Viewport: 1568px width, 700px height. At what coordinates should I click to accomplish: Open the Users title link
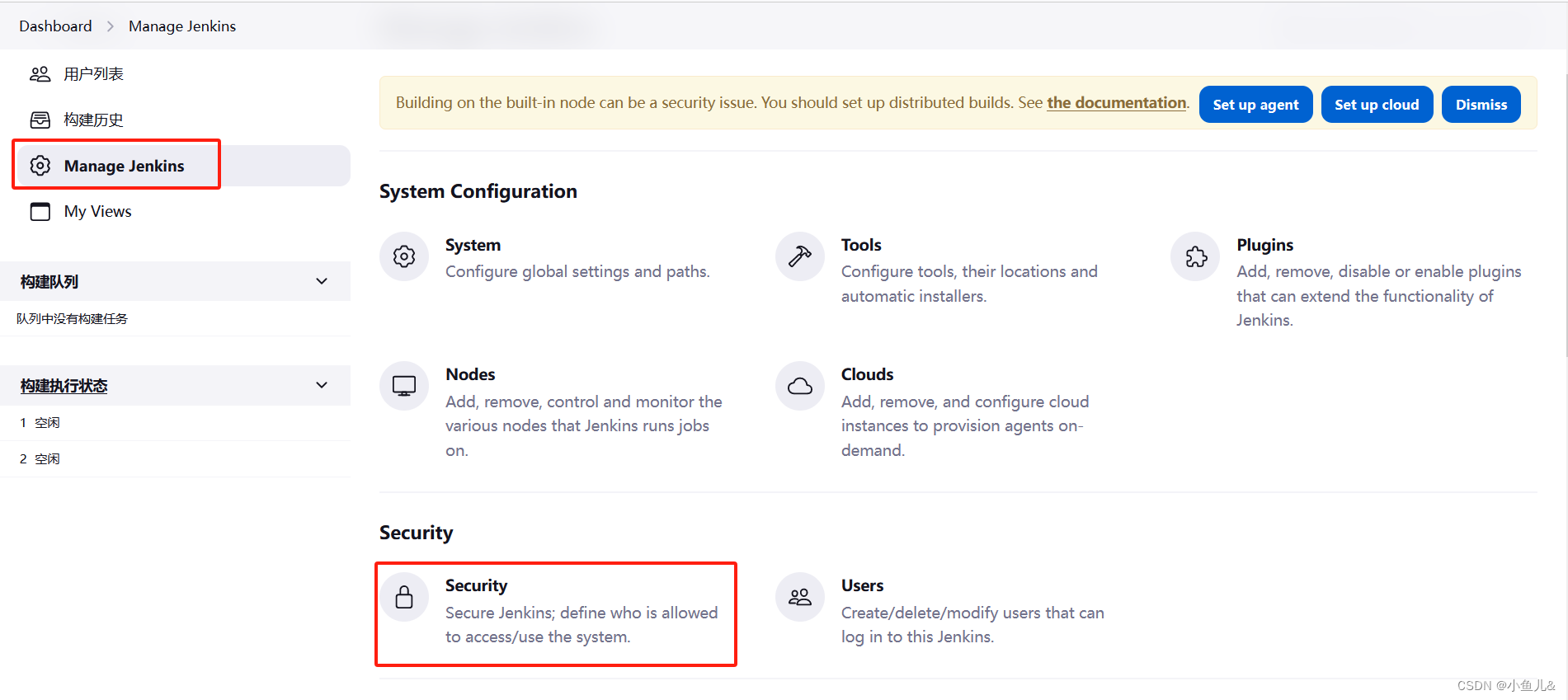862,585
